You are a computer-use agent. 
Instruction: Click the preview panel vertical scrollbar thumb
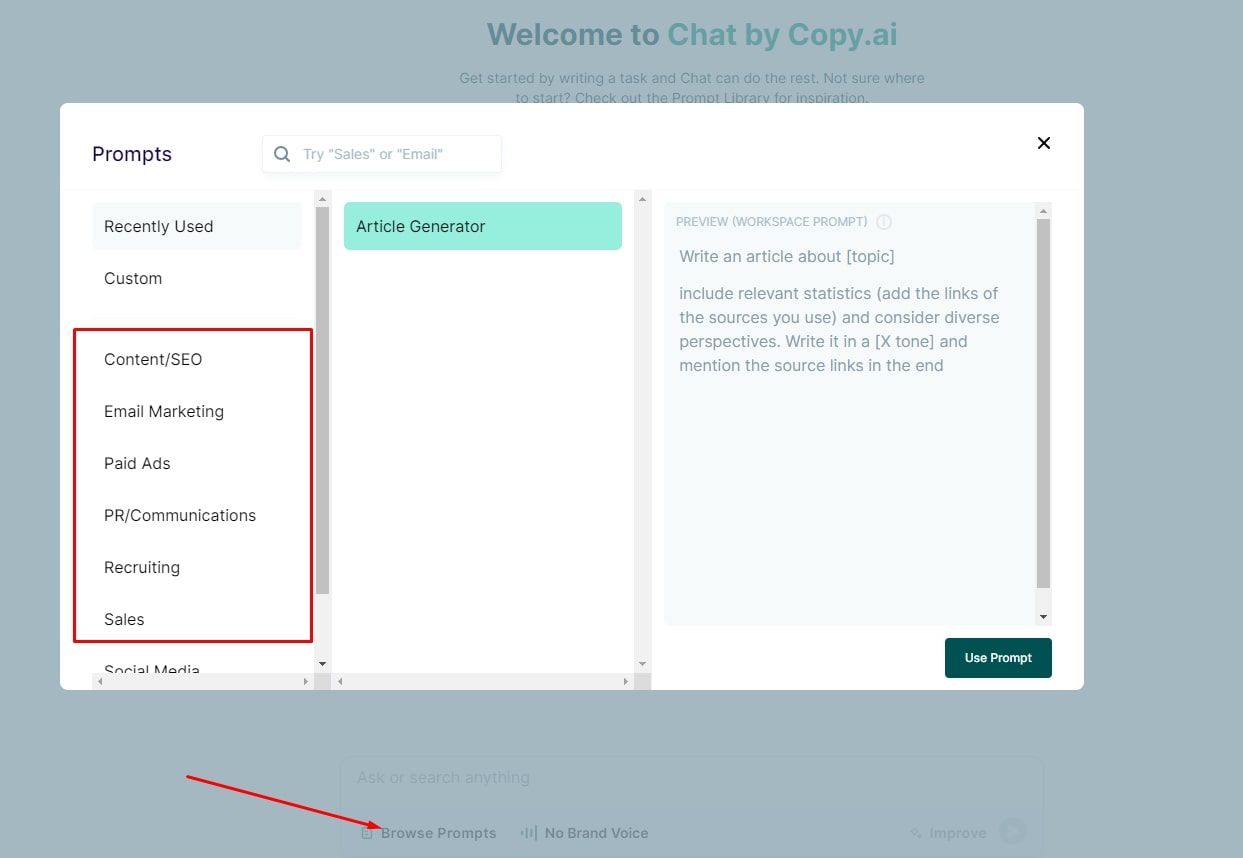click(1044, 403)
